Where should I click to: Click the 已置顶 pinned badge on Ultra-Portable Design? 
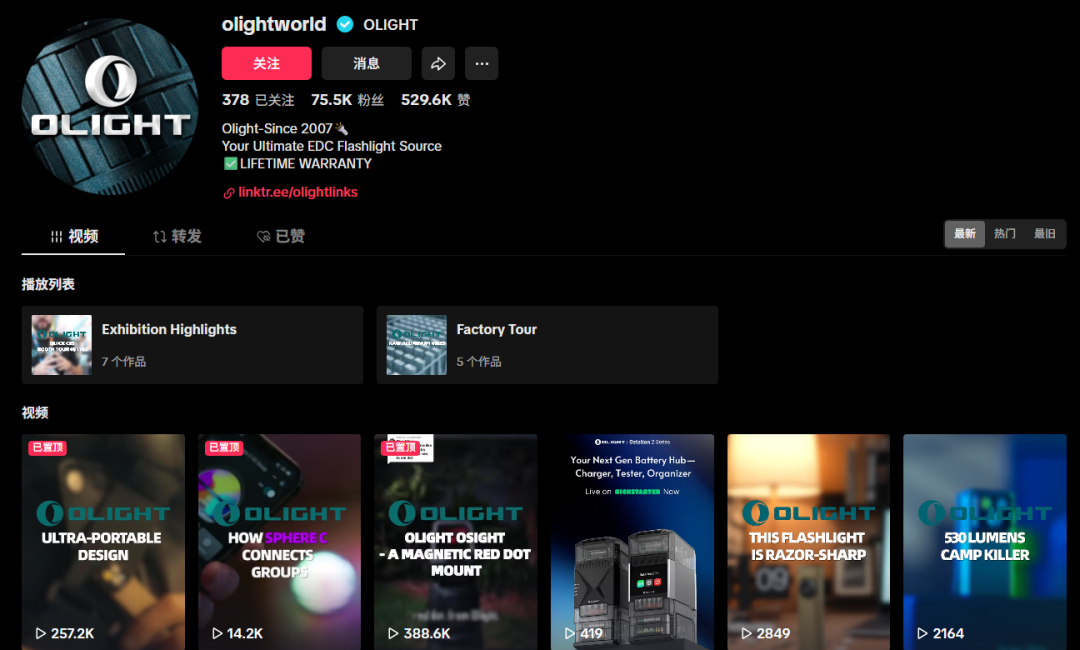tap(48, 448)
